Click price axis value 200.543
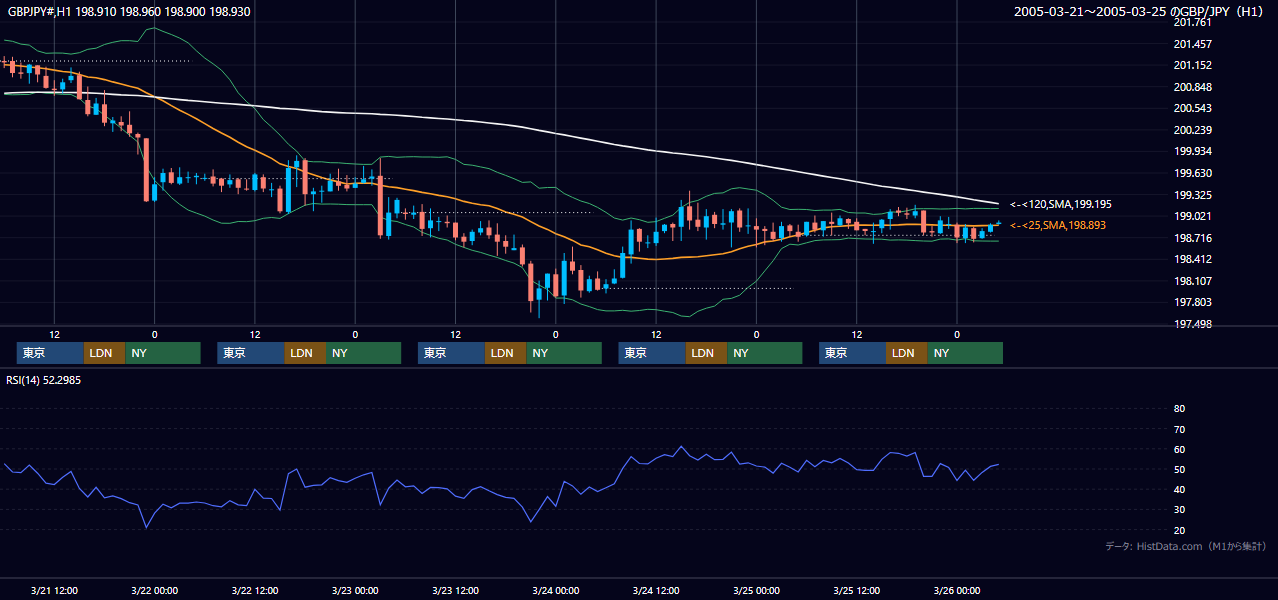The image size is (1278, 600). (x=1192, y=108)
